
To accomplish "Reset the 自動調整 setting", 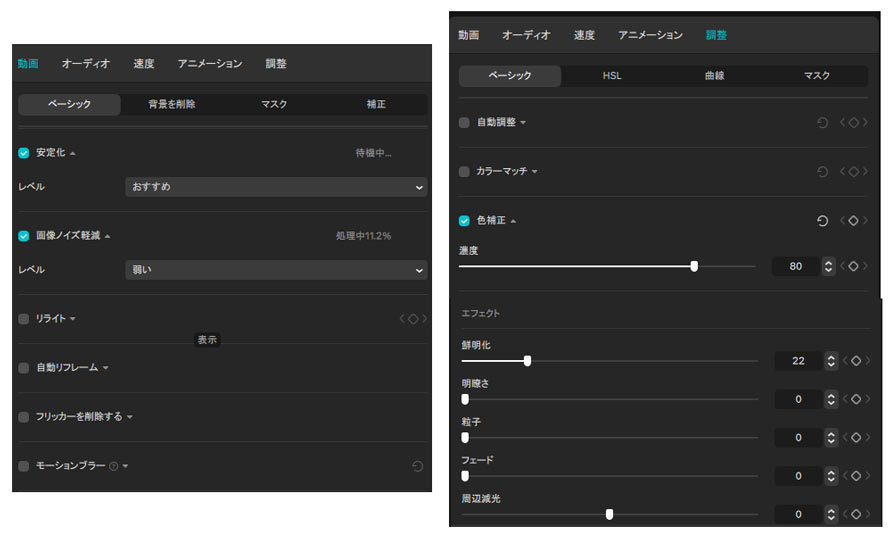I will (x=822, y=123).
